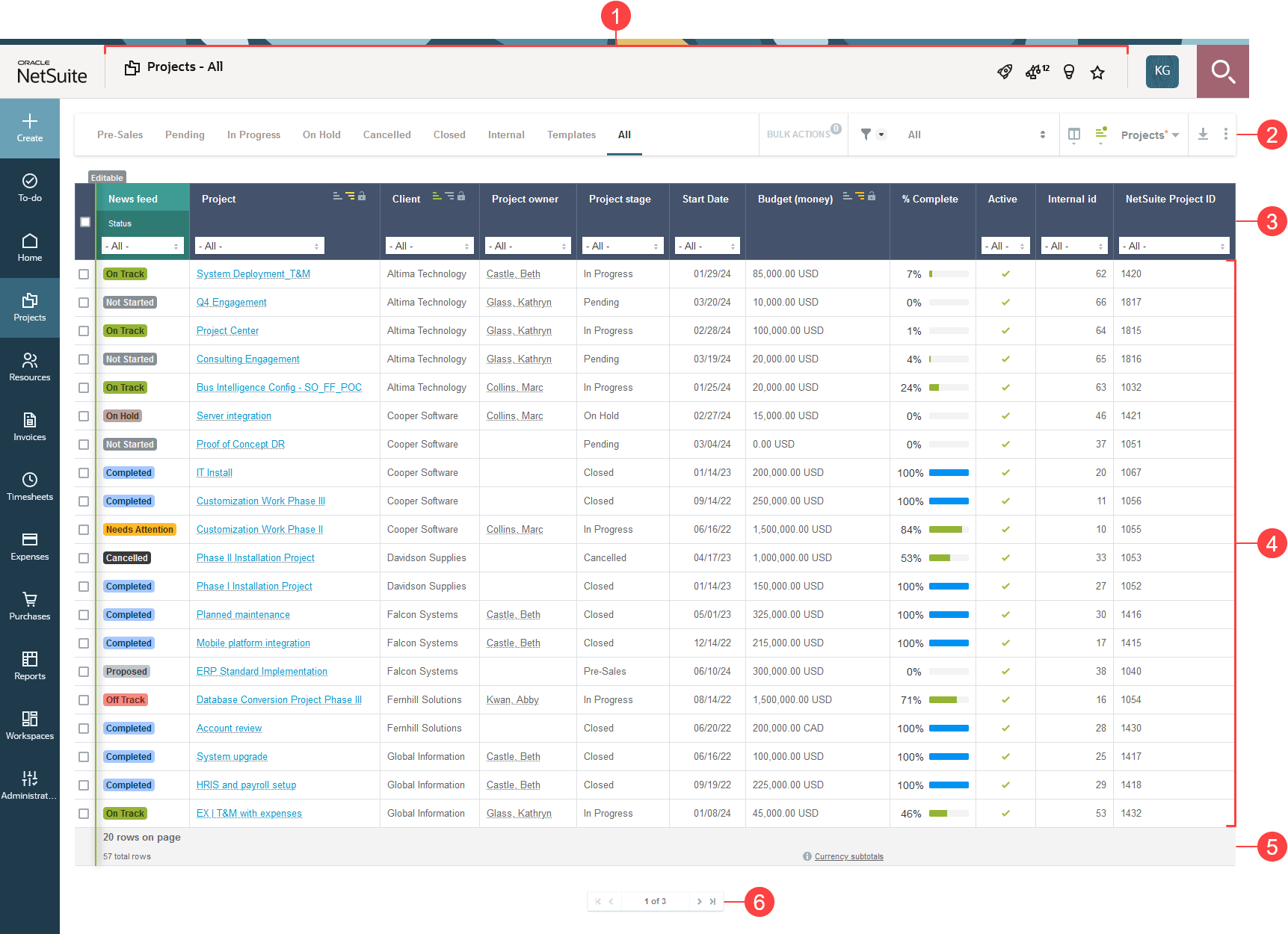Expand the Projects view dropdown
The image size is (1288, 934).
point(1150,134)
